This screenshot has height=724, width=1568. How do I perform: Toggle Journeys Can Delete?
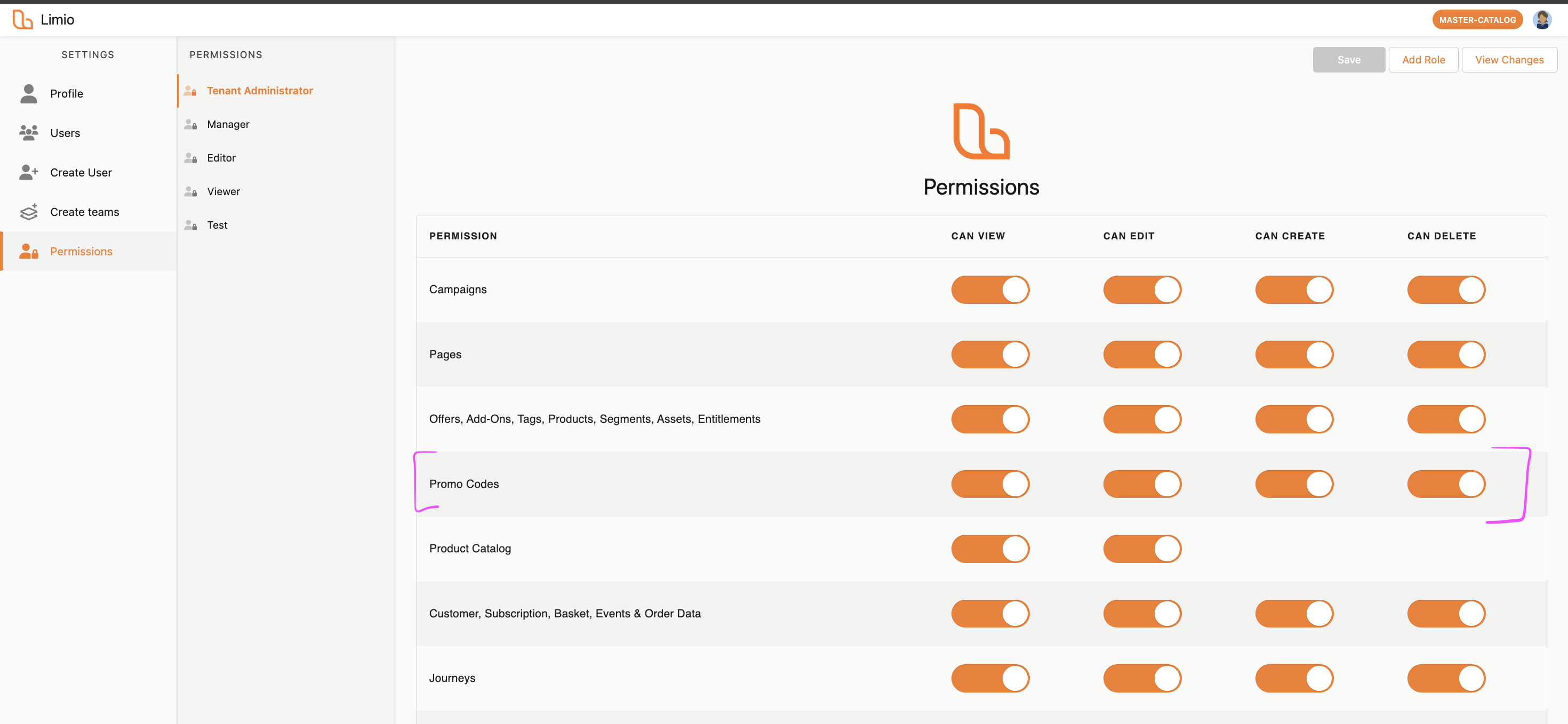point(1446,678)
